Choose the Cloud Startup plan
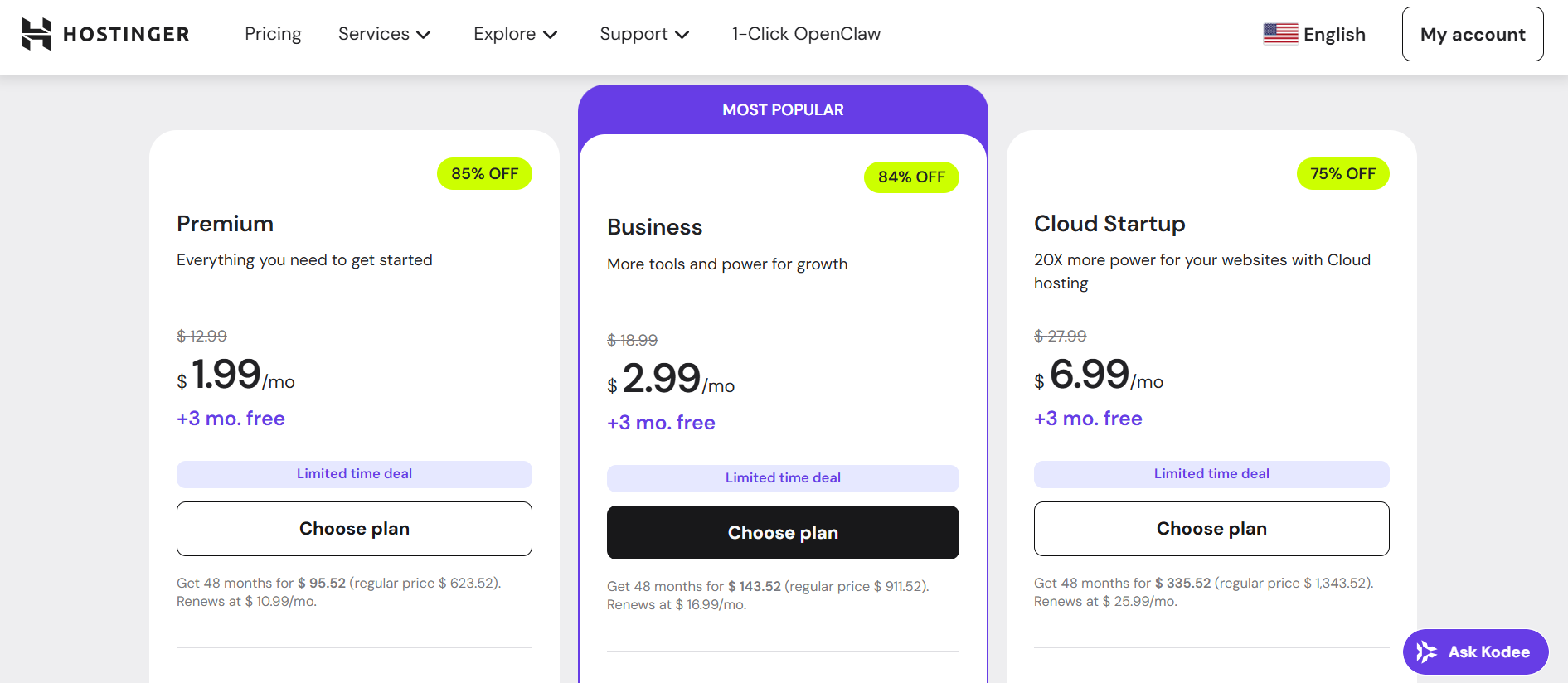This screenshot has width=1568, height=683. point(1211,529)
